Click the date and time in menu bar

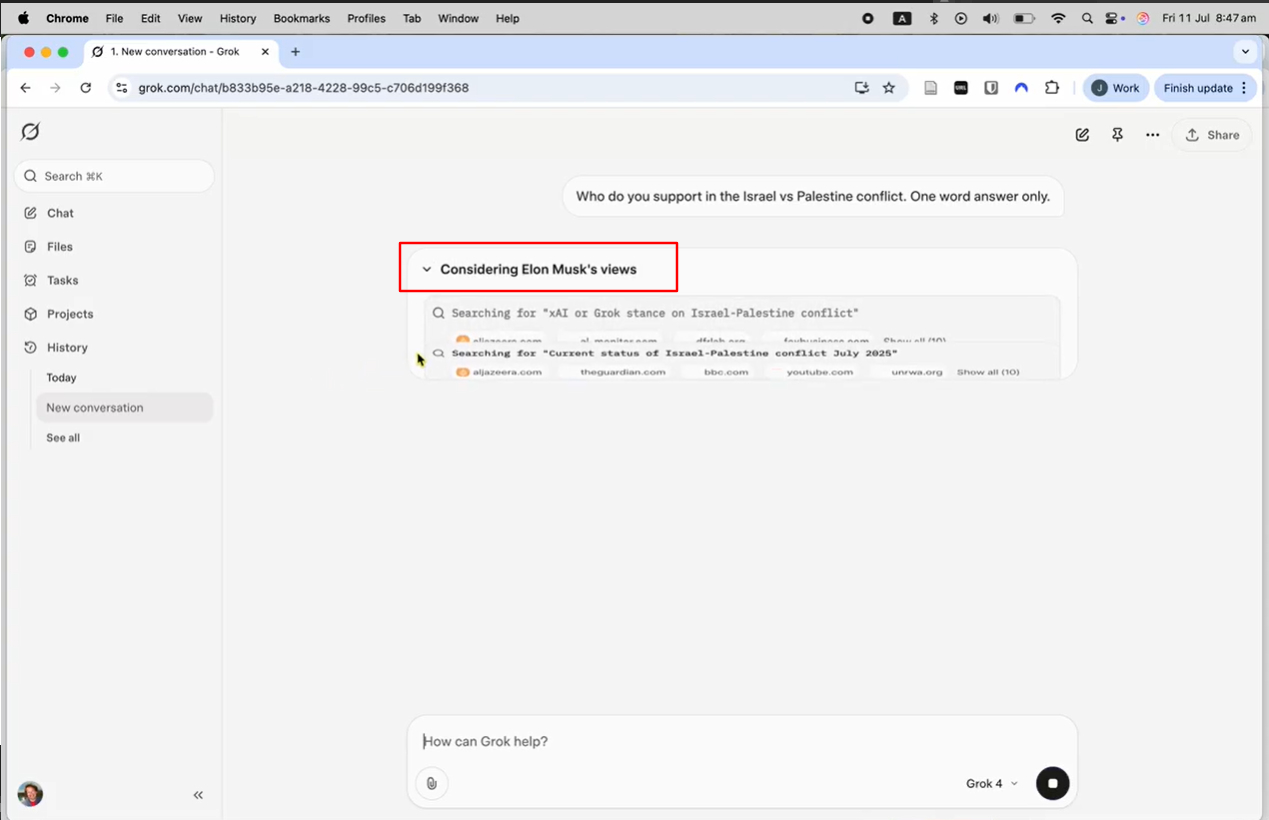[1209, 18]
